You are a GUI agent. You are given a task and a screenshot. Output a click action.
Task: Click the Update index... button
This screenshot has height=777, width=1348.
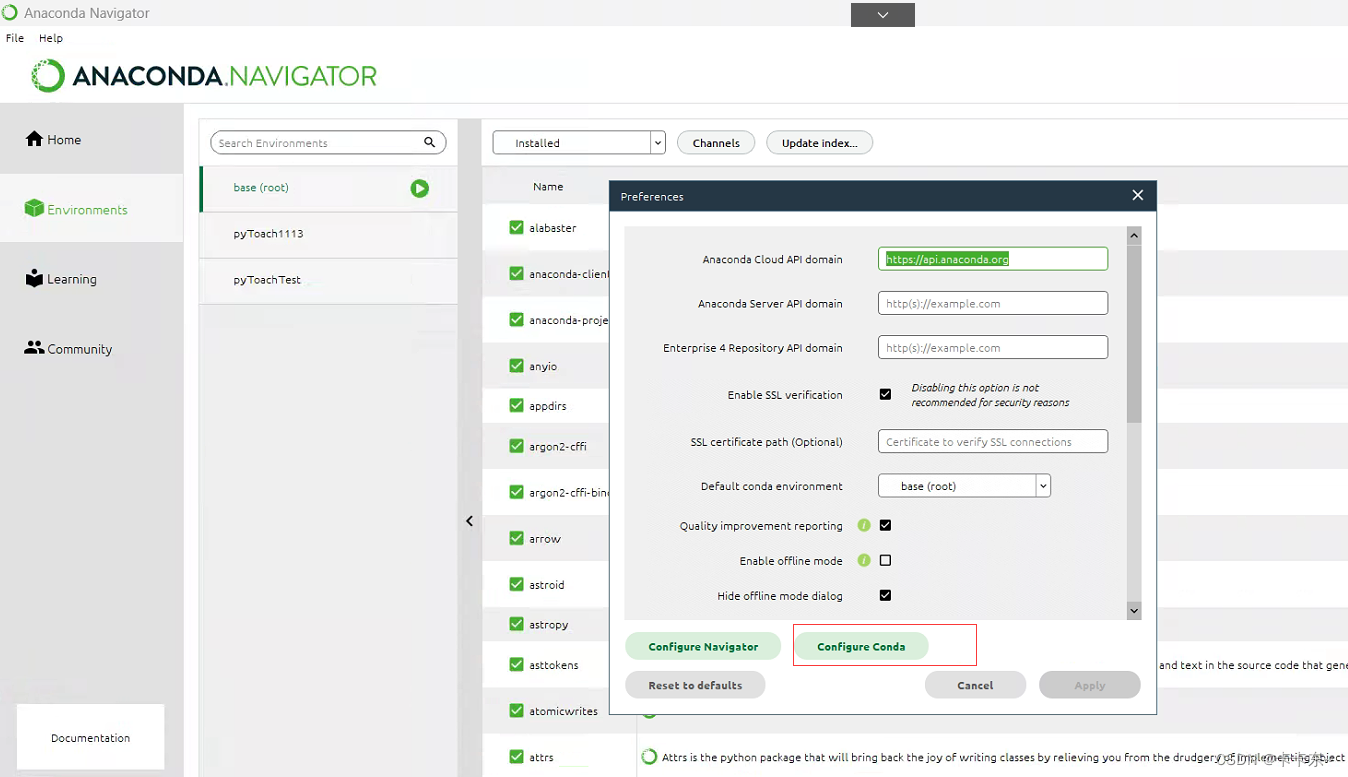tap(820, 142)
